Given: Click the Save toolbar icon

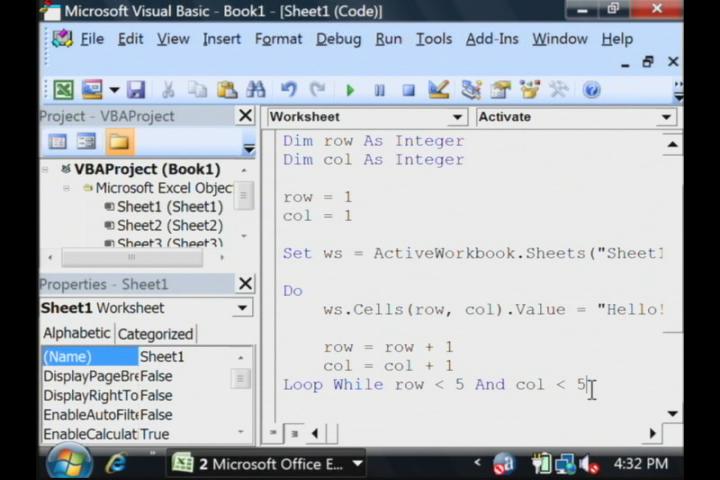Looking at the screenshot, I should pos(136,90).
